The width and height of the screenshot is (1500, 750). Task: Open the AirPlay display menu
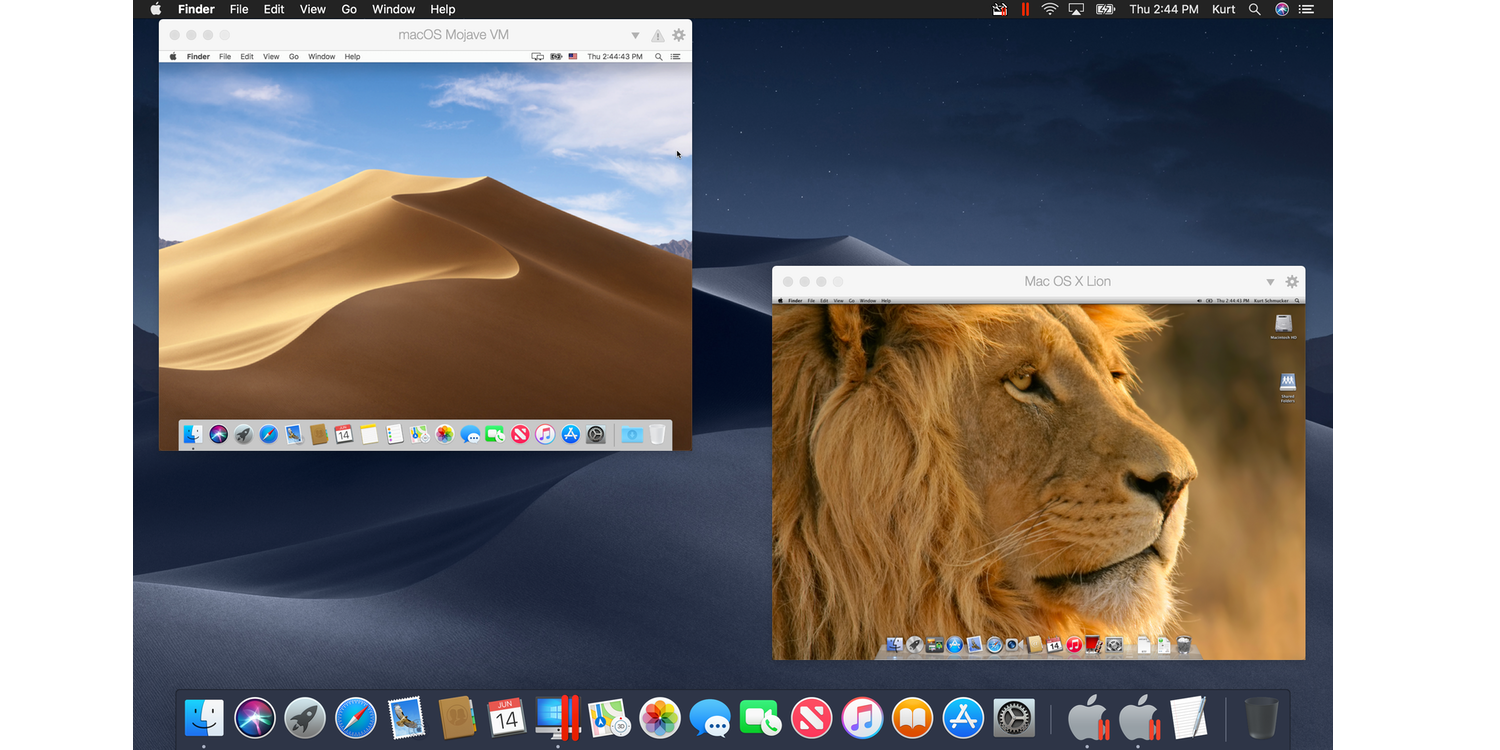pyautogui.click(x=1077, y=9)
